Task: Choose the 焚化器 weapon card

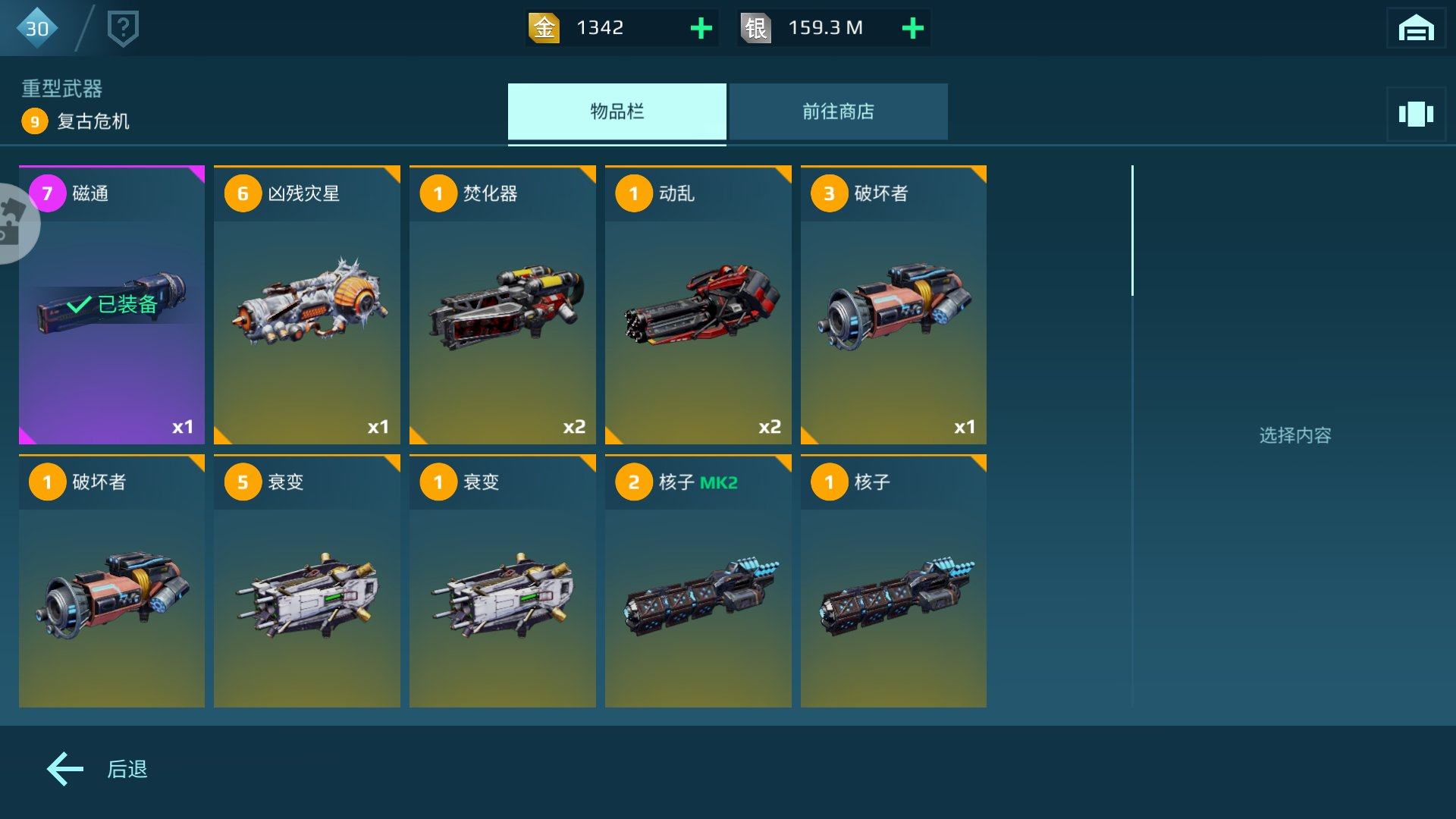Action: (503, 305)
